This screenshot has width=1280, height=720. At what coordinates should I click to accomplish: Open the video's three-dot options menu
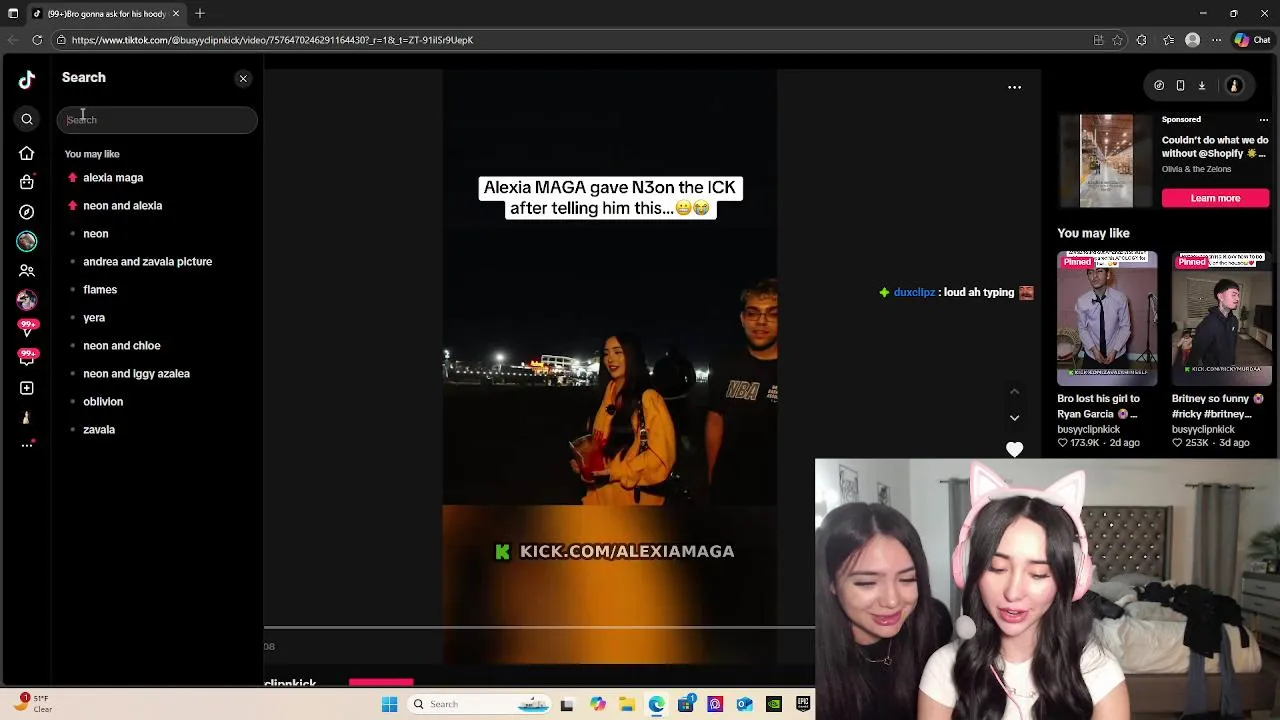coord(1014,87)
